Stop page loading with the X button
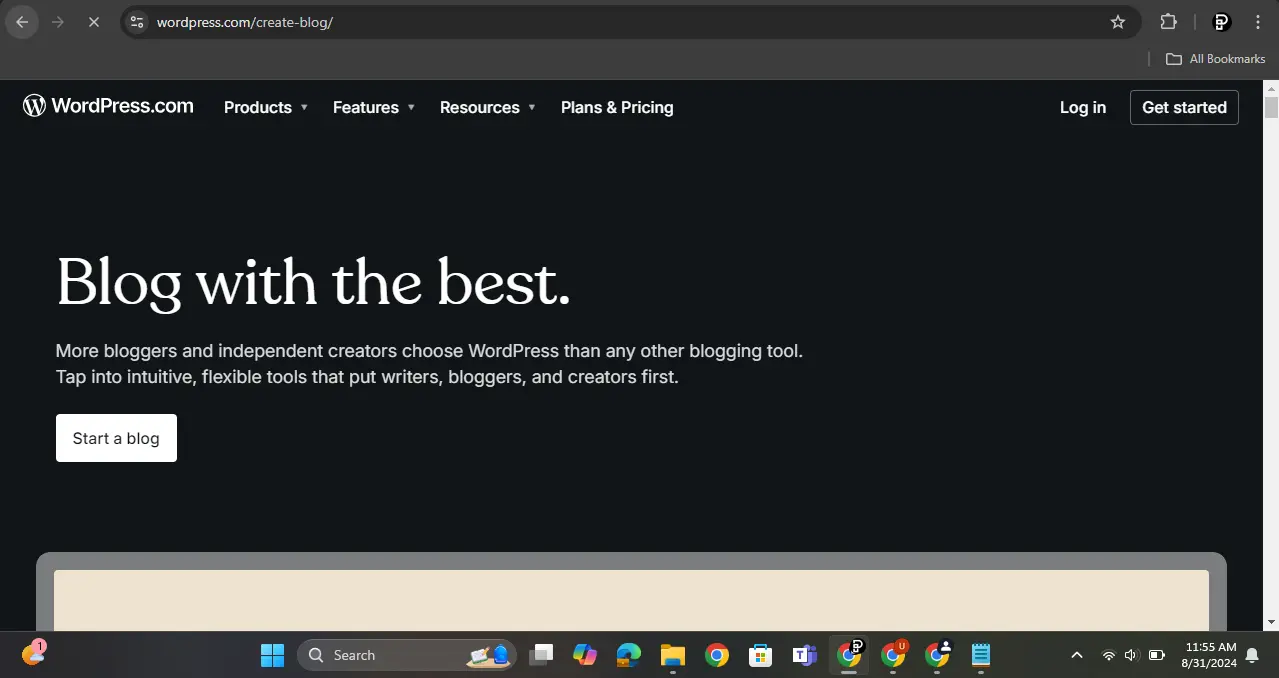This screenshot has width=1279, height=678. point(94,22)
